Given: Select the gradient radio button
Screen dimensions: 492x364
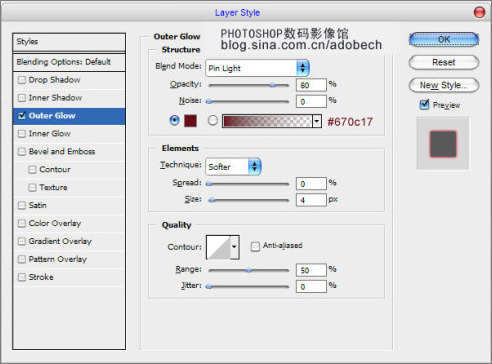Looking at the screenshot, I should coord(213,120).
